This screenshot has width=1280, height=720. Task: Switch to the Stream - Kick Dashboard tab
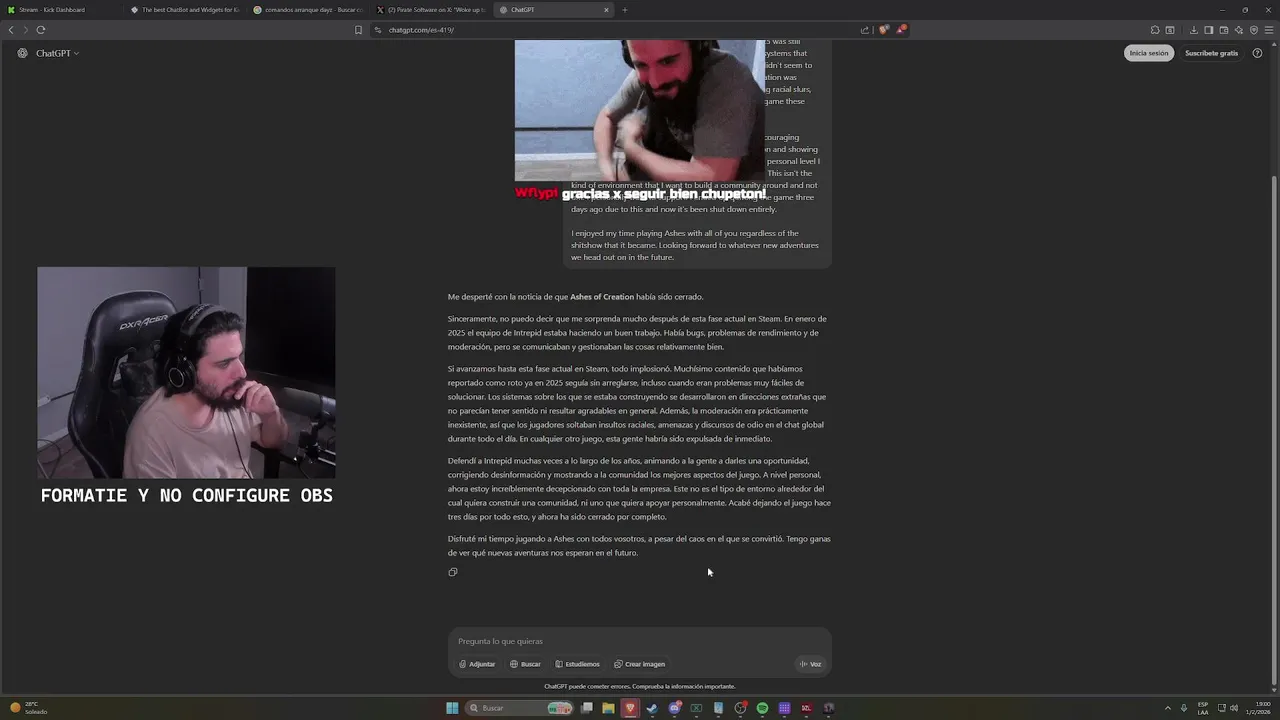62,10
